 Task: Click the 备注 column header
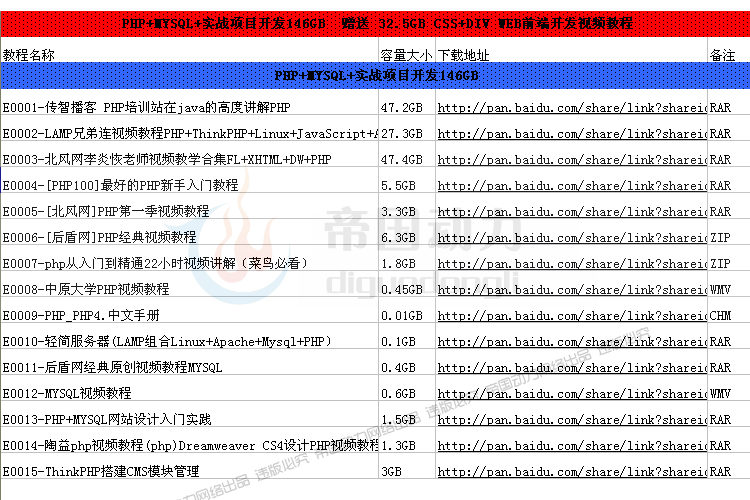tap(722, 55)
